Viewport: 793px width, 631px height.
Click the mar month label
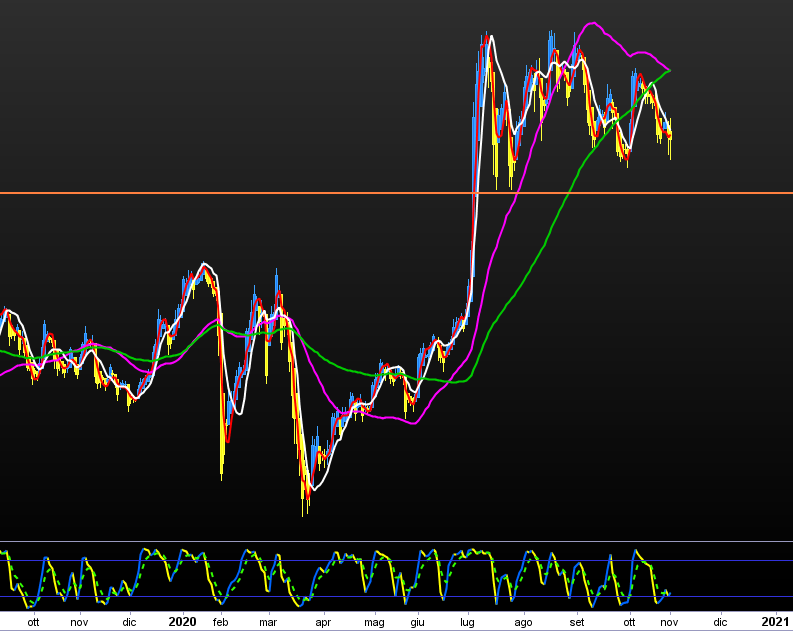(267, 622)
